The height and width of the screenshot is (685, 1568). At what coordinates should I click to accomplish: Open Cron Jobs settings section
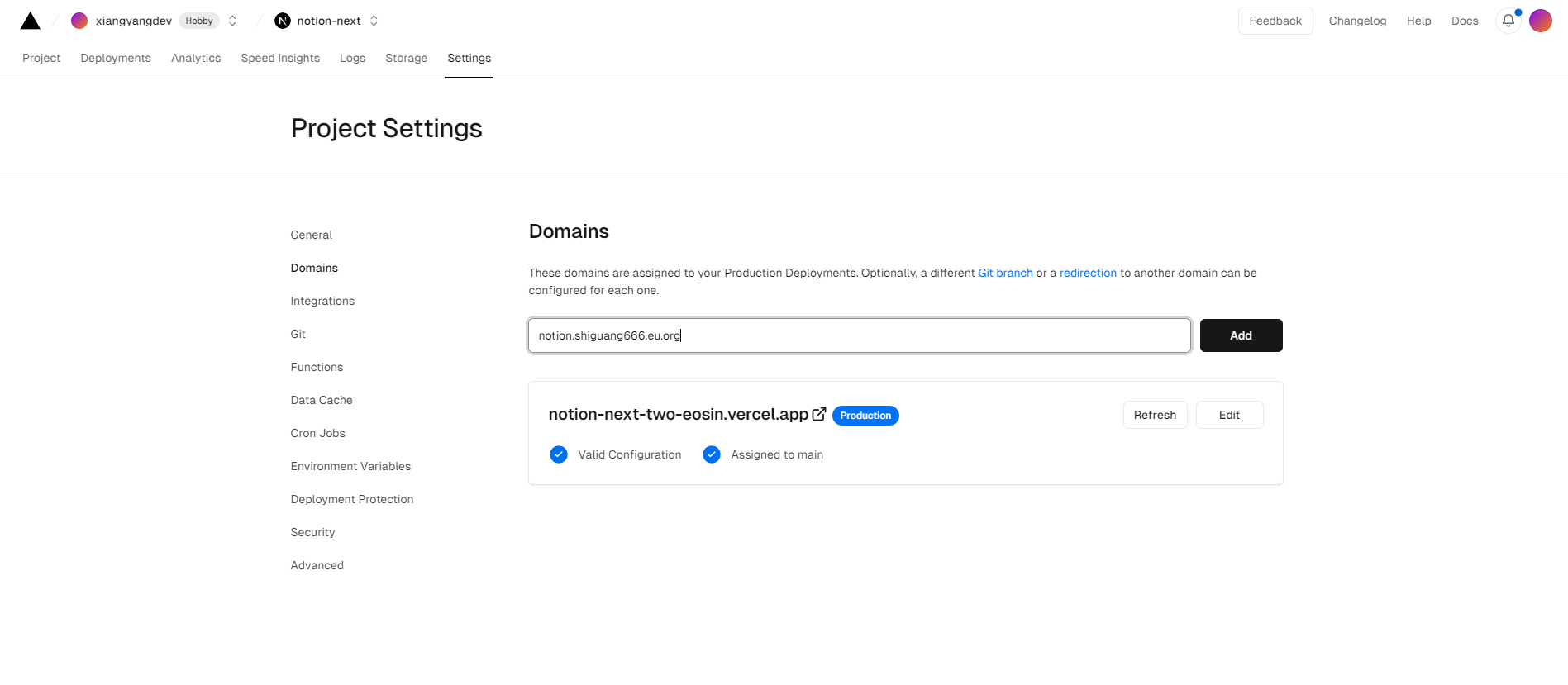(x=317, y=433)
